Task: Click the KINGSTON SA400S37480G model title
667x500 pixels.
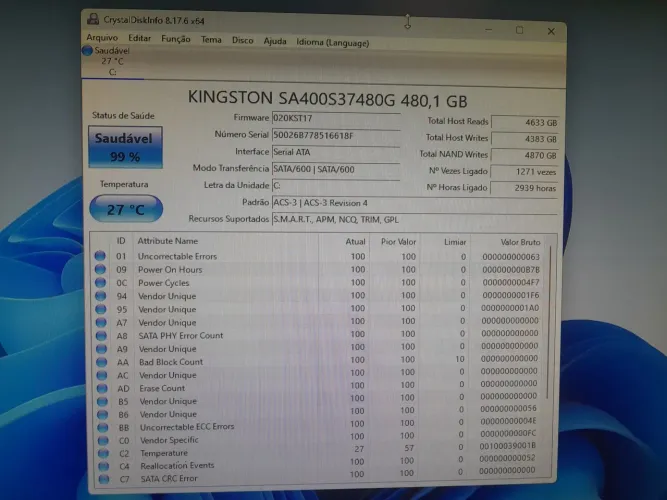Action: (328, 99)
